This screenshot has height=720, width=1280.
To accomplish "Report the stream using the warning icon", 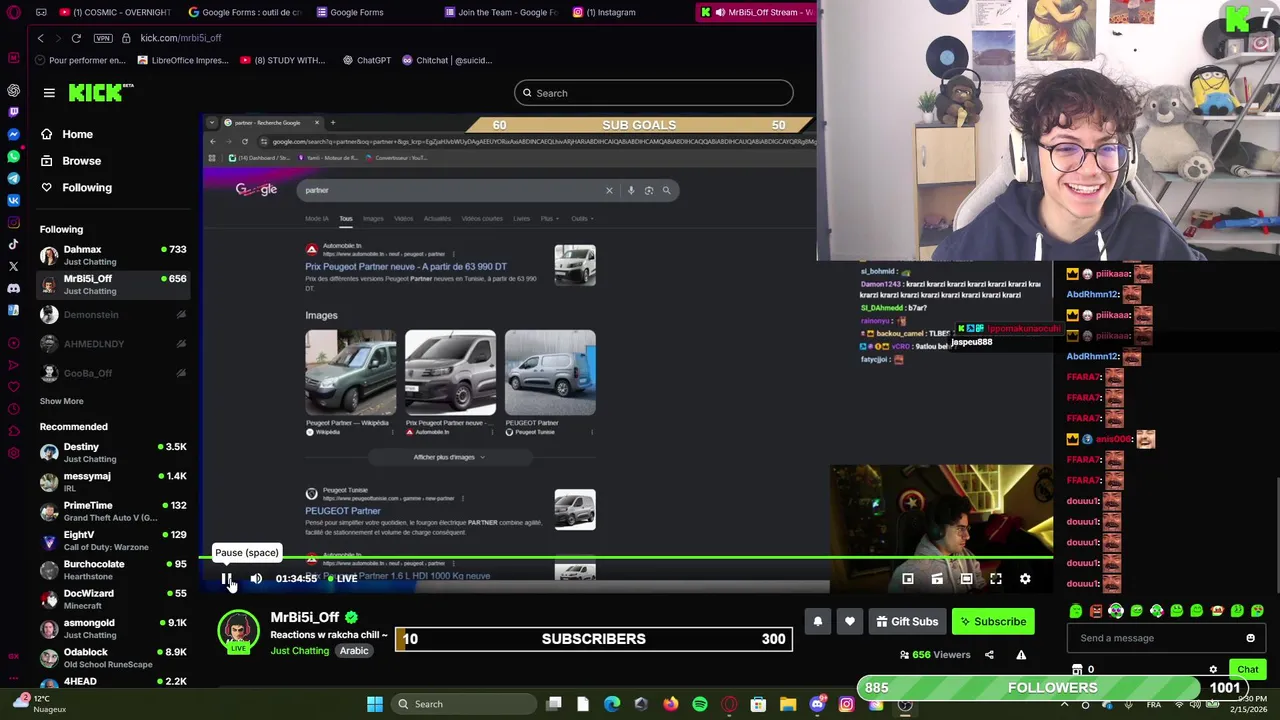I will click(x=1021, y=655).
